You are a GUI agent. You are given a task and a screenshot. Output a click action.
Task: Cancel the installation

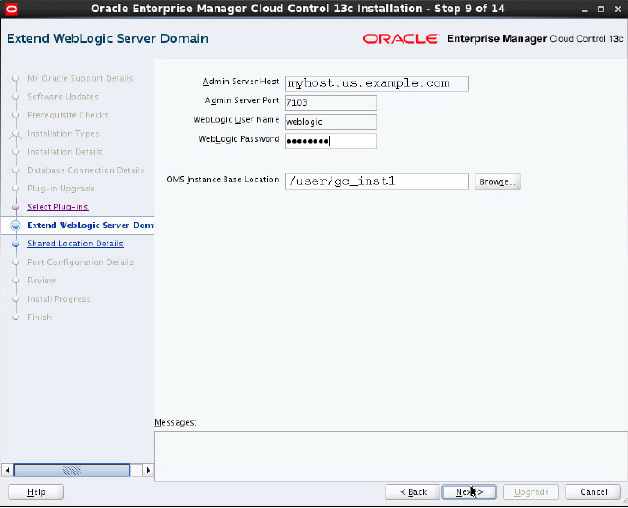coord(593,492)
